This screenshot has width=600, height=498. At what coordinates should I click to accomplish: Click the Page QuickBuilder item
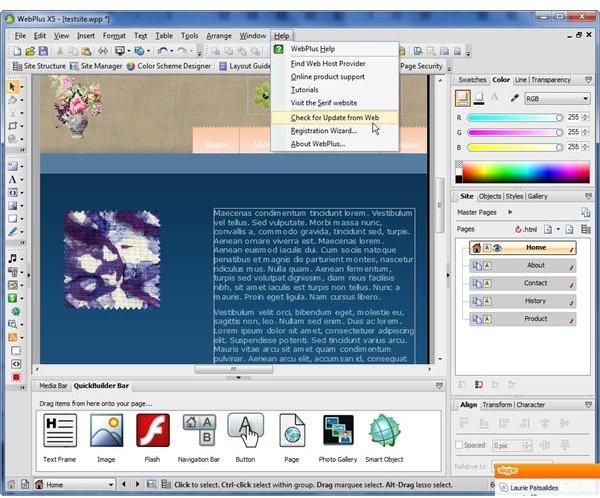(292, 438)
